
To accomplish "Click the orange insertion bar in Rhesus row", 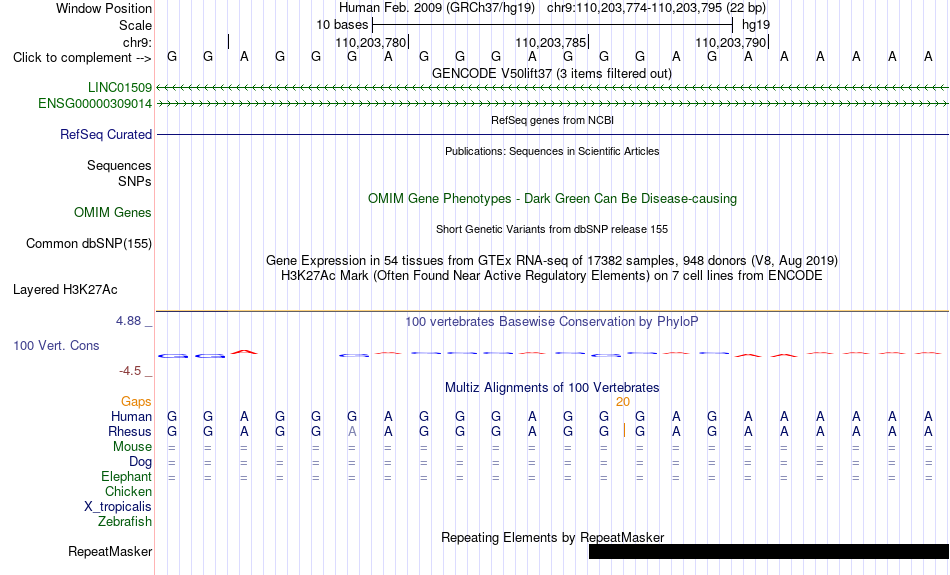I will coord(624,431).
